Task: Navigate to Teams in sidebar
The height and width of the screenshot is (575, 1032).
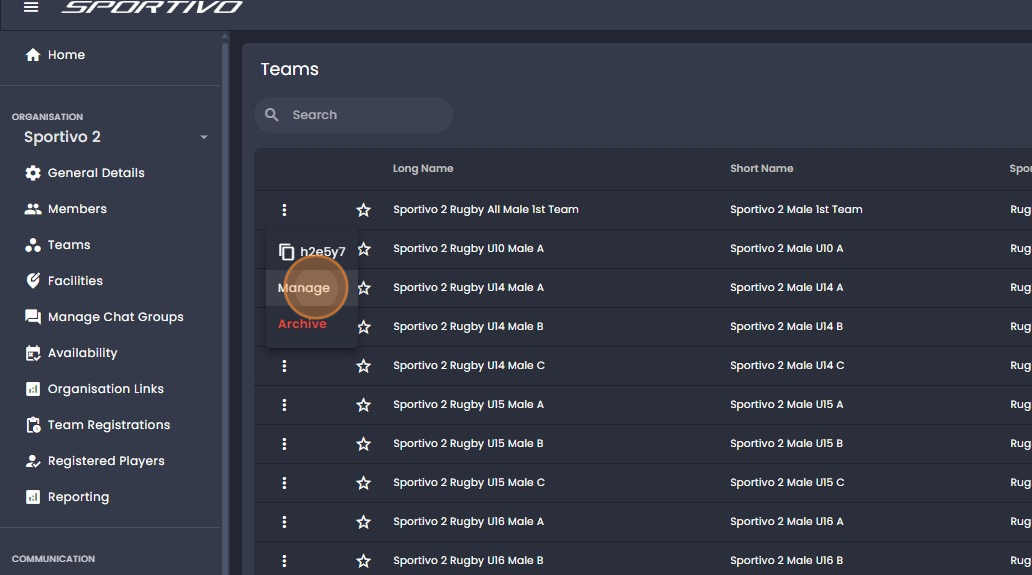Action: click(x=69, y=245)
